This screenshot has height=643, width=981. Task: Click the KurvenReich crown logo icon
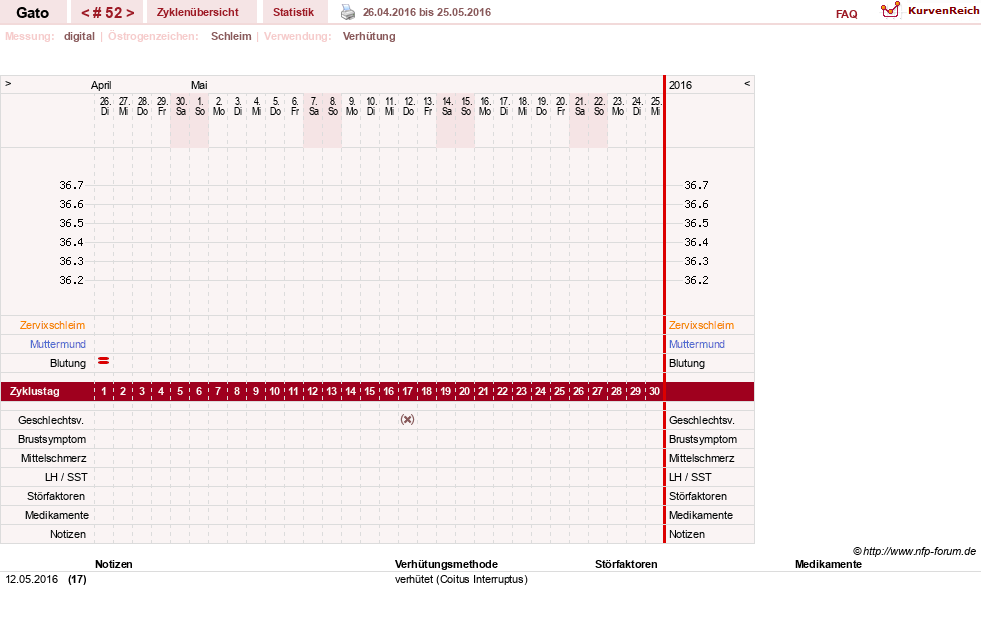[x=890, y=9]
